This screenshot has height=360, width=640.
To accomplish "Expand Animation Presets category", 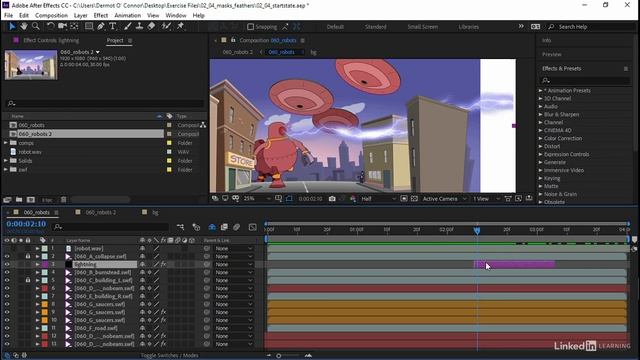I will [540, 91].
